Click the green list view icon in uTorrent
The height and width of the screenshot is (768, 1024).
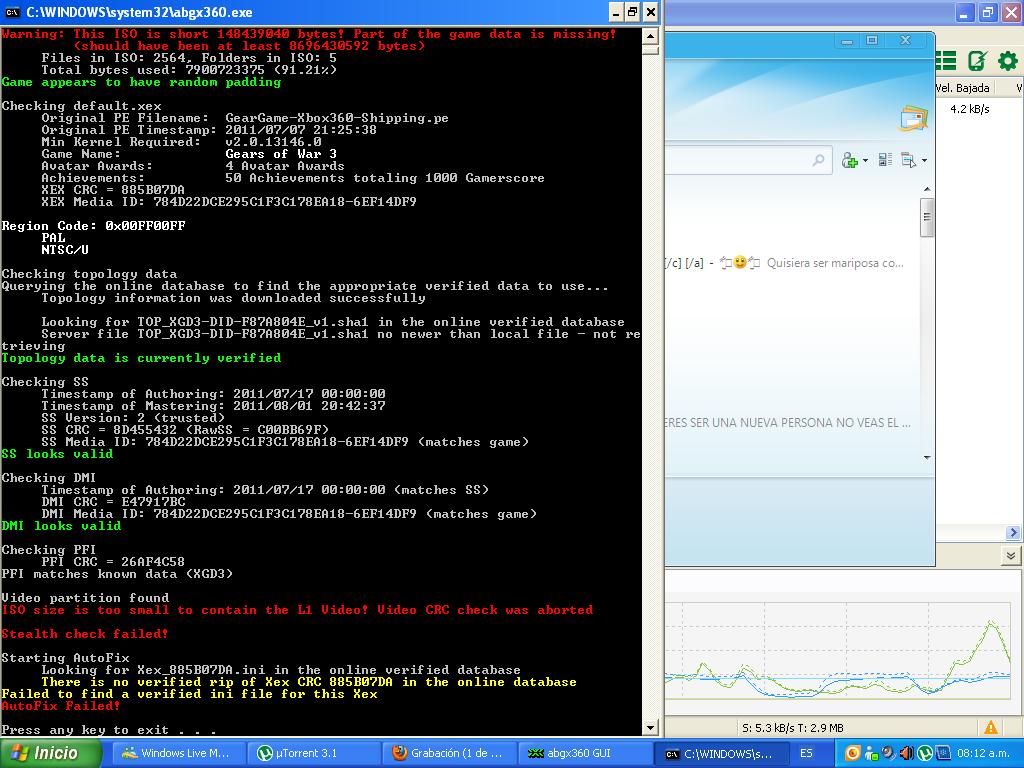(946, 61)
